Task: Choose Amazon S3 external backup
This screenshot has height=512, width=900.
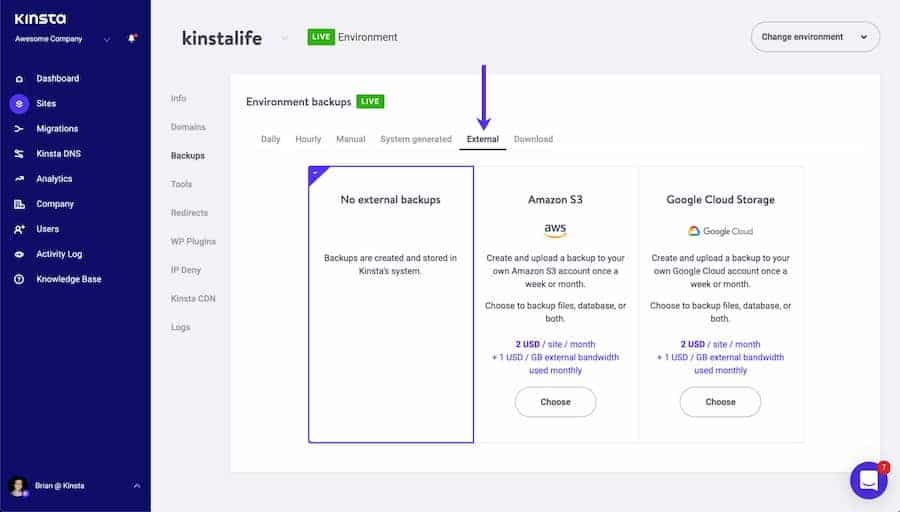Action: (555, 402)
